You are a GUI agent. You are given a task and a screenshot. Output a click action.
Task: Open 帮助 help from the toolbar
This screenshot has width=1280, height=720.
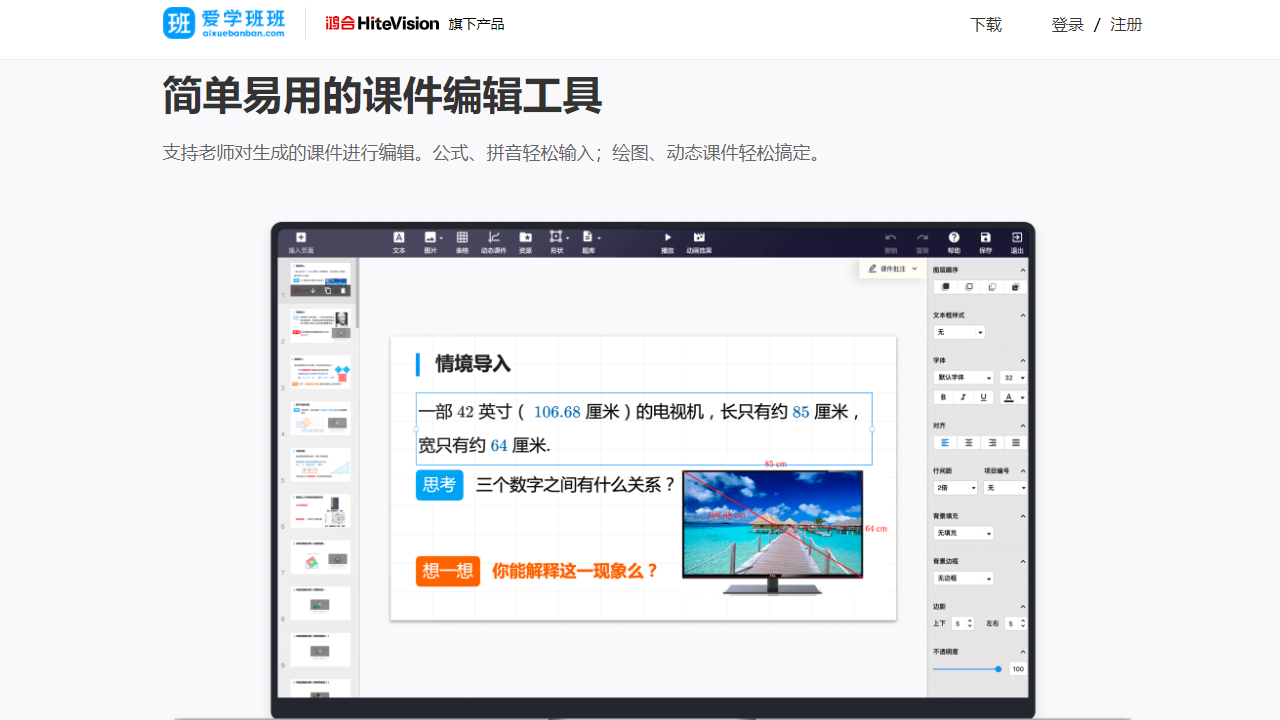pyautogui.click(x=953, y=241)
